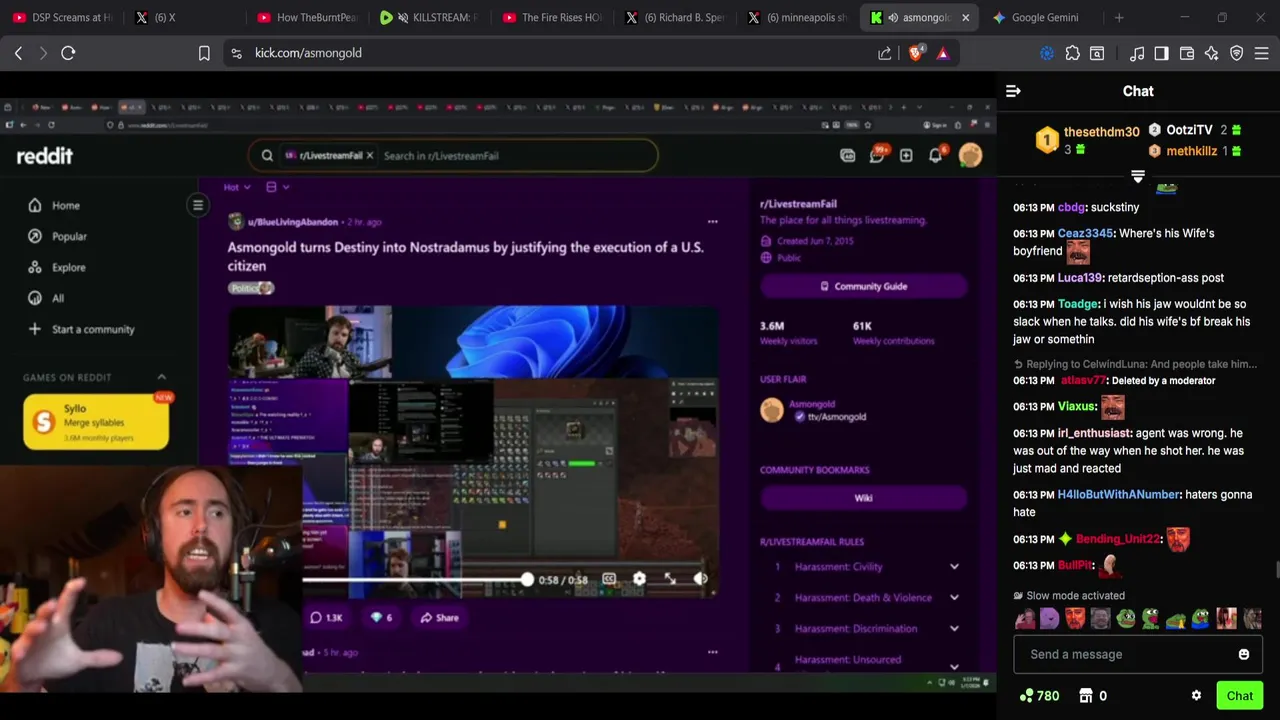Toggle fullscreen on the Reddit video
The width and height of the screenshot is (1280, 720).
coord(670,579)
